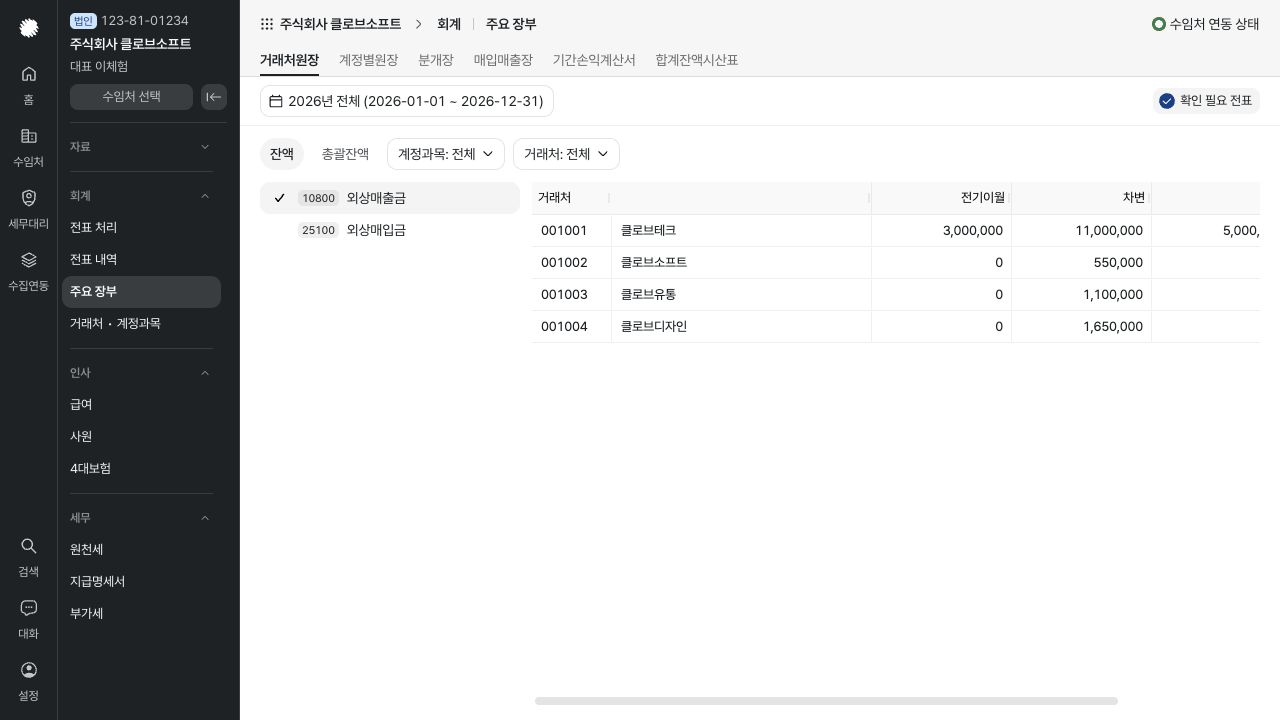Open 세무대리 shield icon in rail
The height and width of the screenshot is (720, 1280).
[29, 198]
